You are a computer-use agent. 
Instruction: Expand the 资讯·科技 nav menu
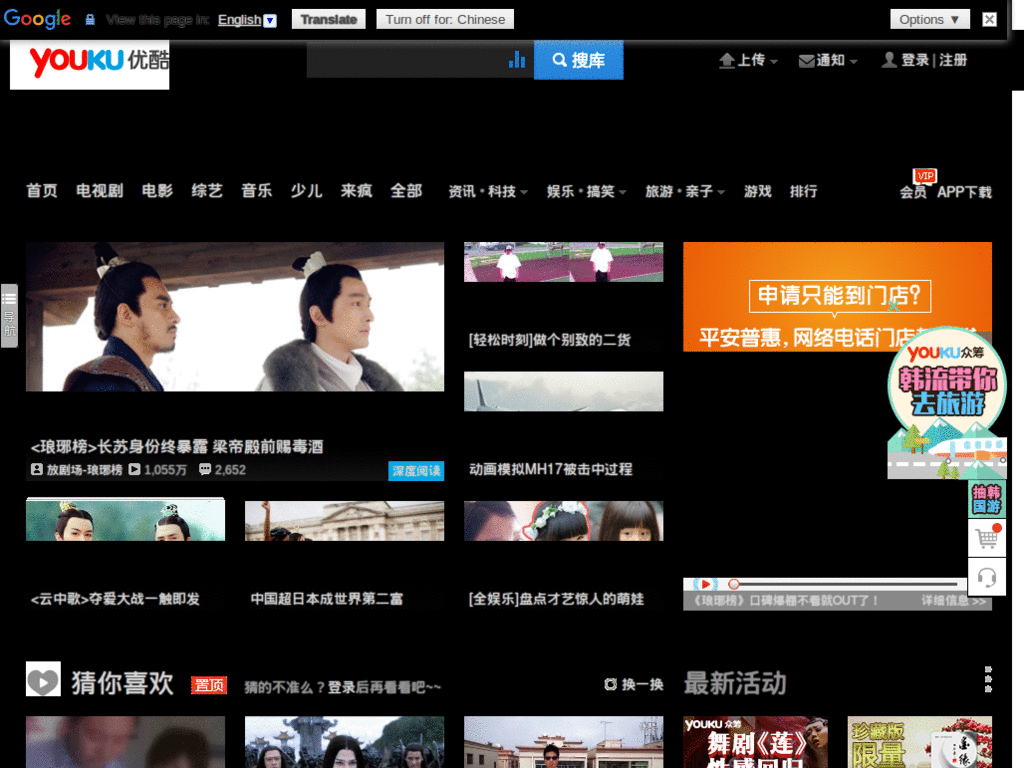[487, 191]
